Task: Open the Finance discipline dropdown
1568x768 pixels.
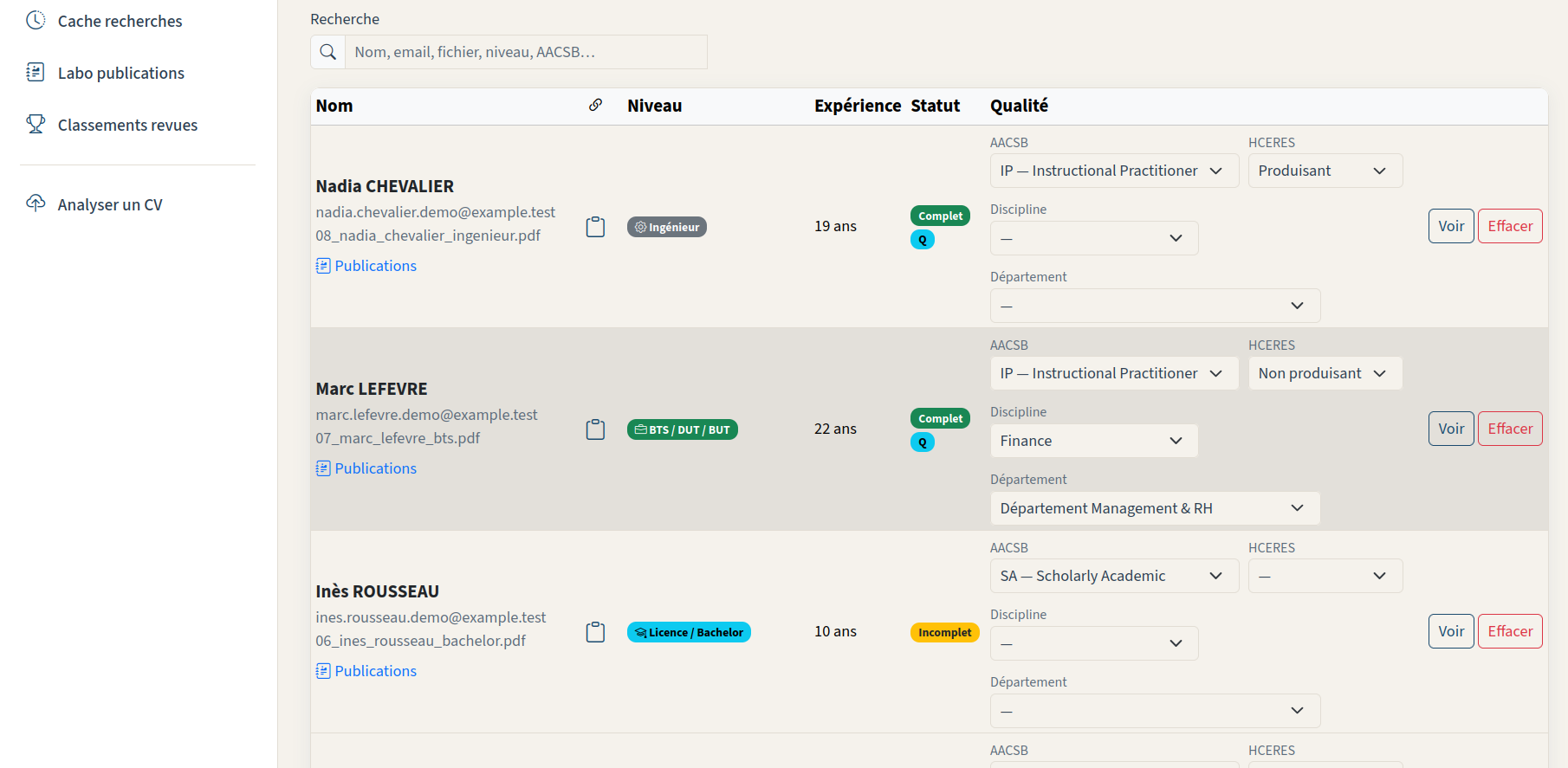Action: (x=1094, y=441)
